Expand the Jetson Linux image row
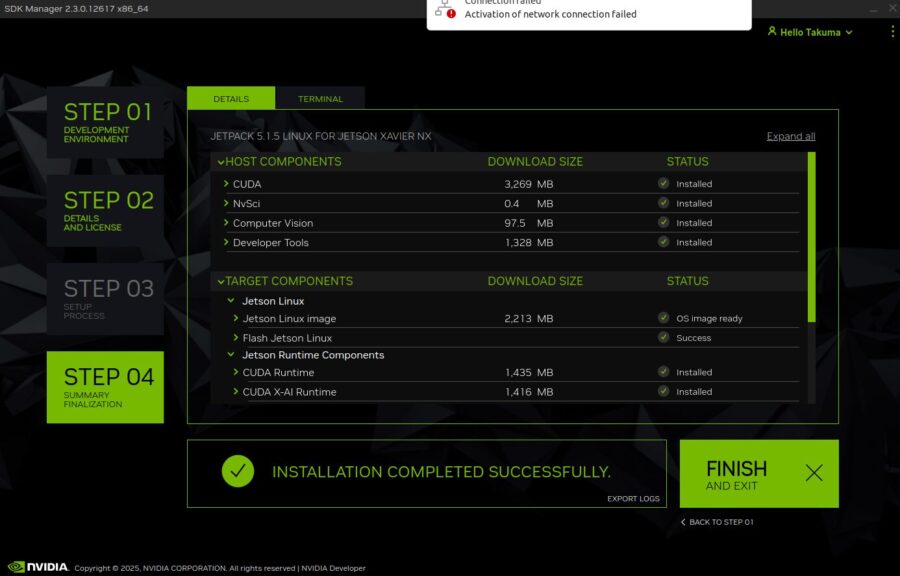This screenshot has width=900, height=576. (x=236, y=318)
